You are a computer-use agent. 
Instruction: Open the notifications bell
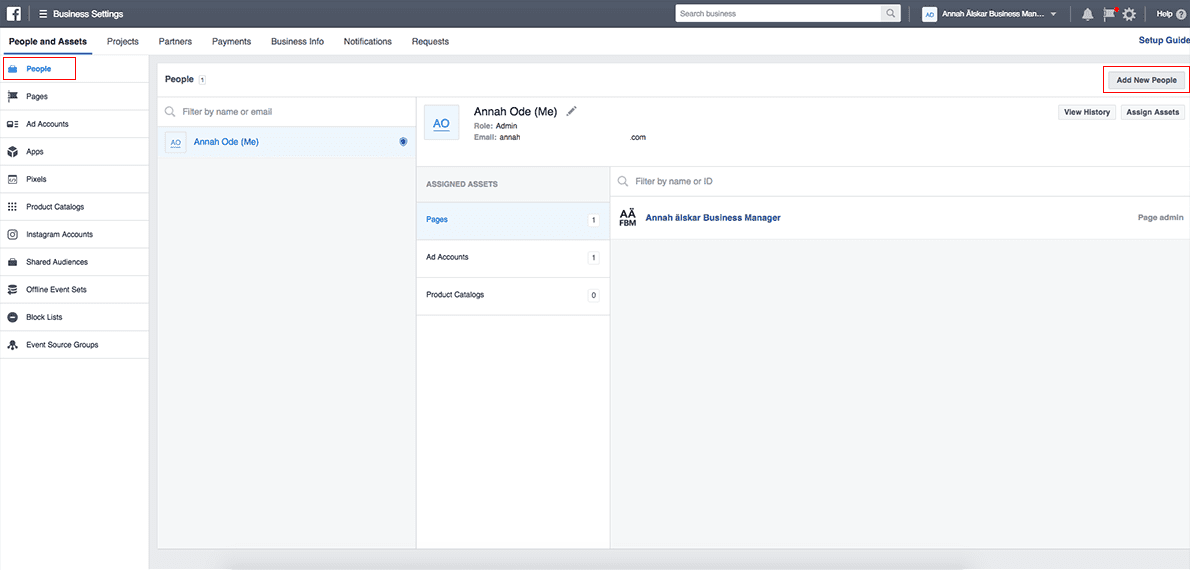[1087, 14]
